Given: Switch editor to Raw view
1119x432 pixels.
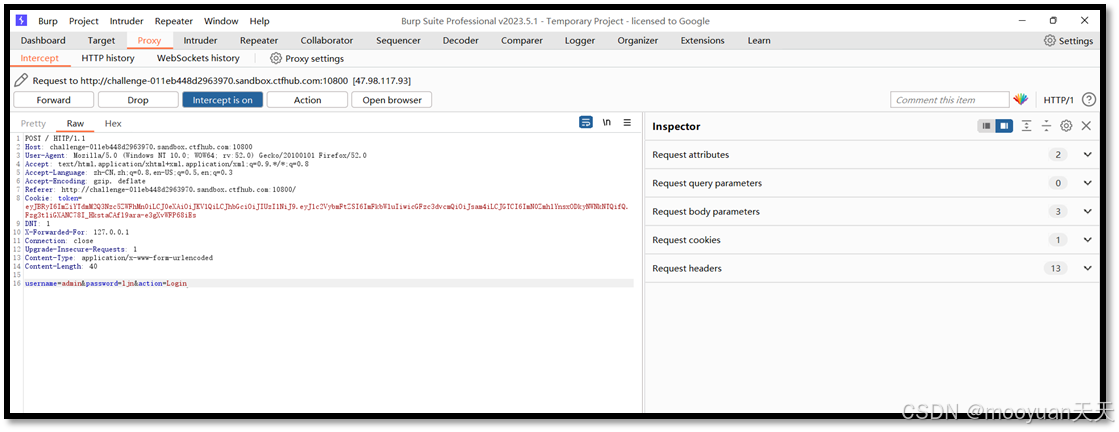Looking at the screenshot, I should click(x=75, y=124).
